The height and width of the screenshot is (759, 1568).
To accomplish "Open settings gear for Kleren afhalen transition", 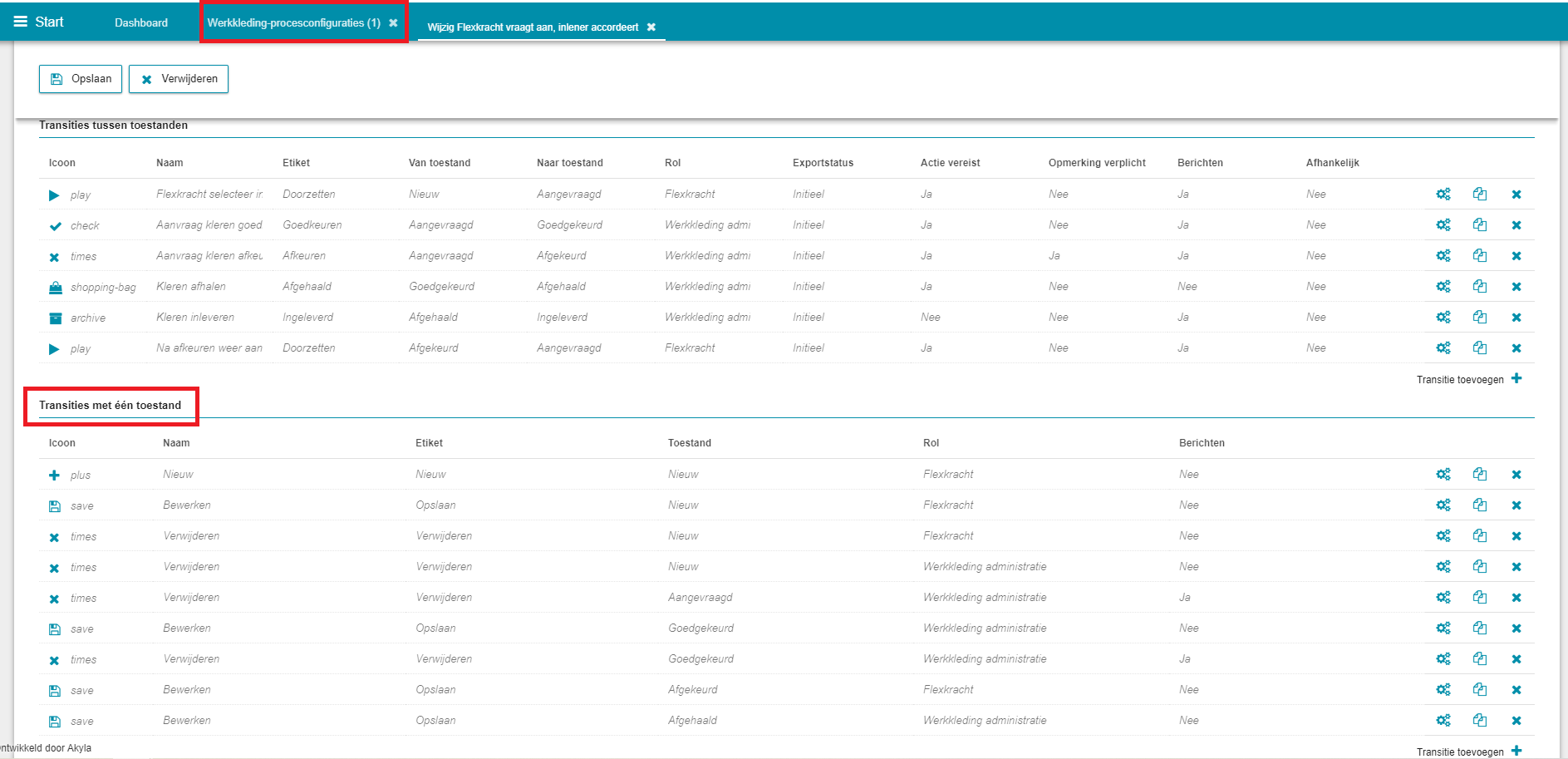I will click(1443, 287).
